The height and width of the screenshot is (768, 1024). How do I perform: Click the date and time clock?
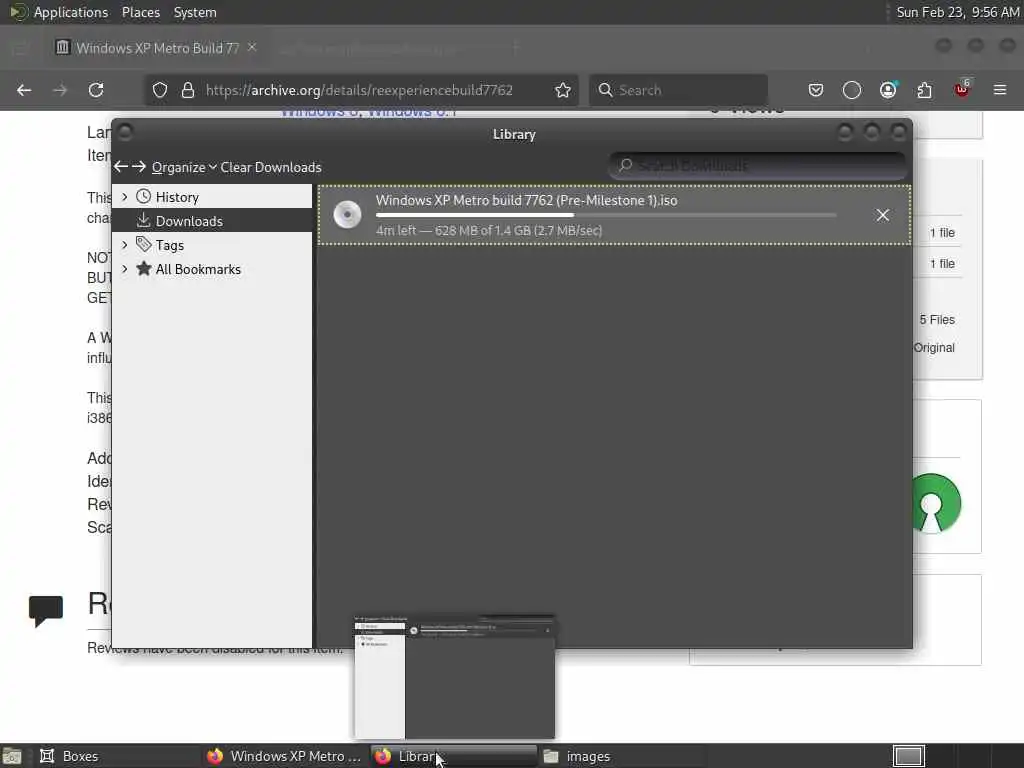(x=957, y=12)
